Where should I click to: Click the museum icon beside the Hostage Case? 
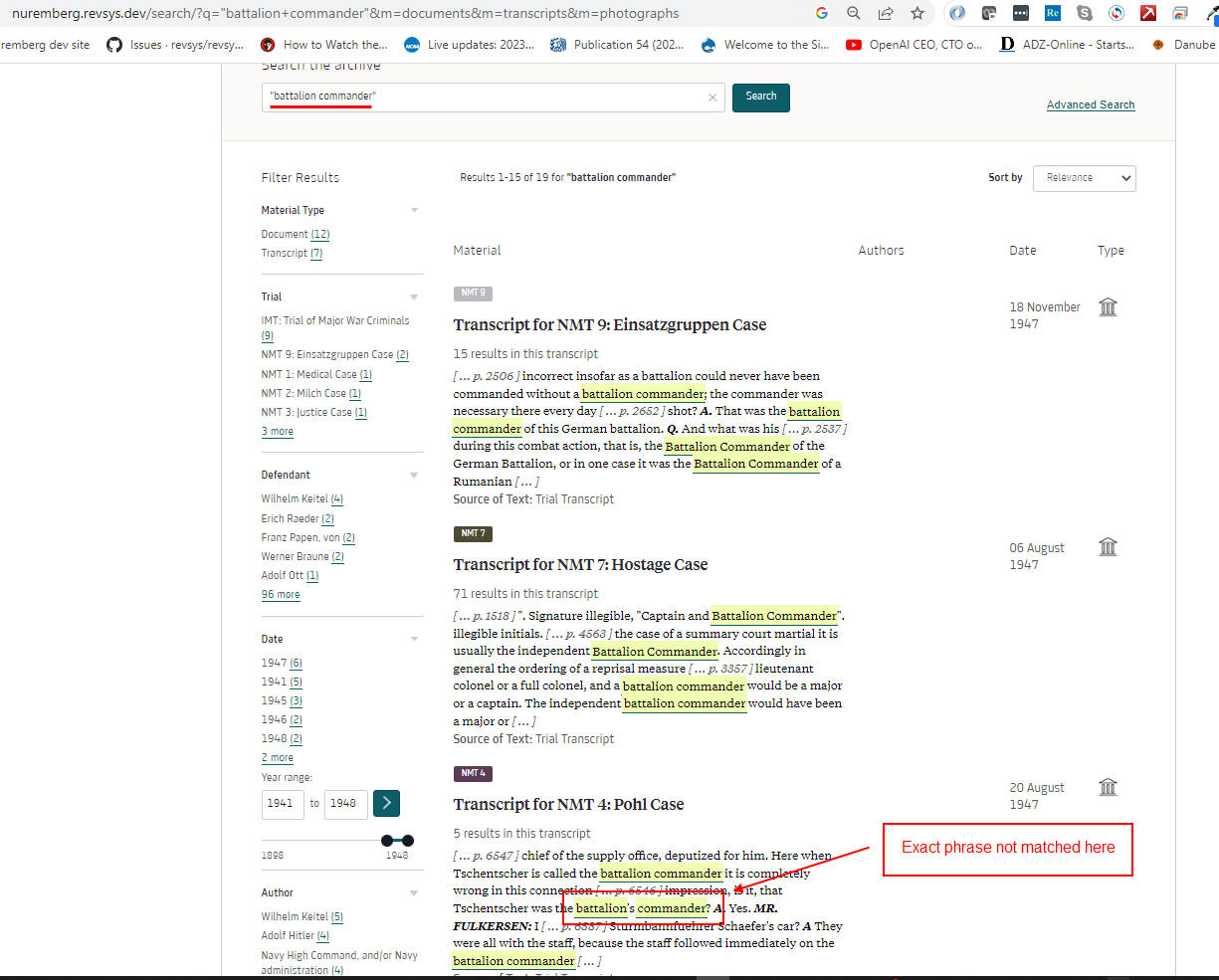(1108, 547)
